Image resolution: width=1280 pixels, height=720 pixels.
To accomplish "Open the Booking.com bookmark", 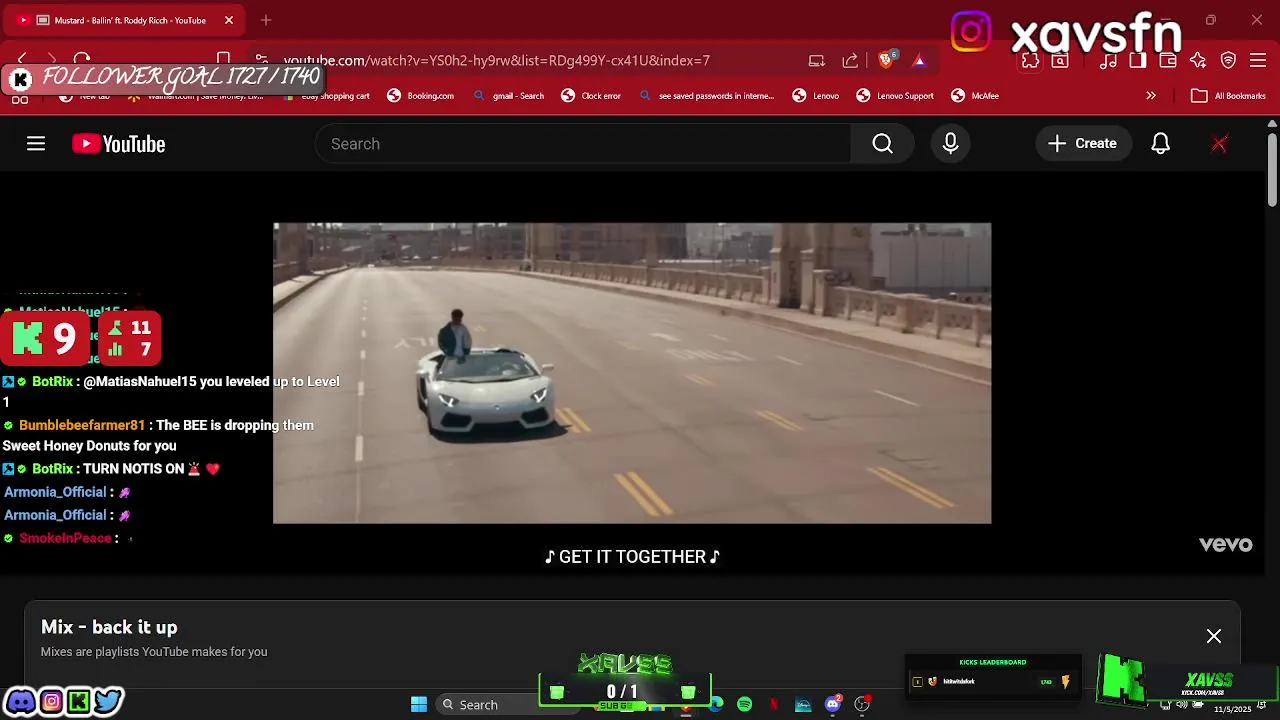I will pos(421,96).
